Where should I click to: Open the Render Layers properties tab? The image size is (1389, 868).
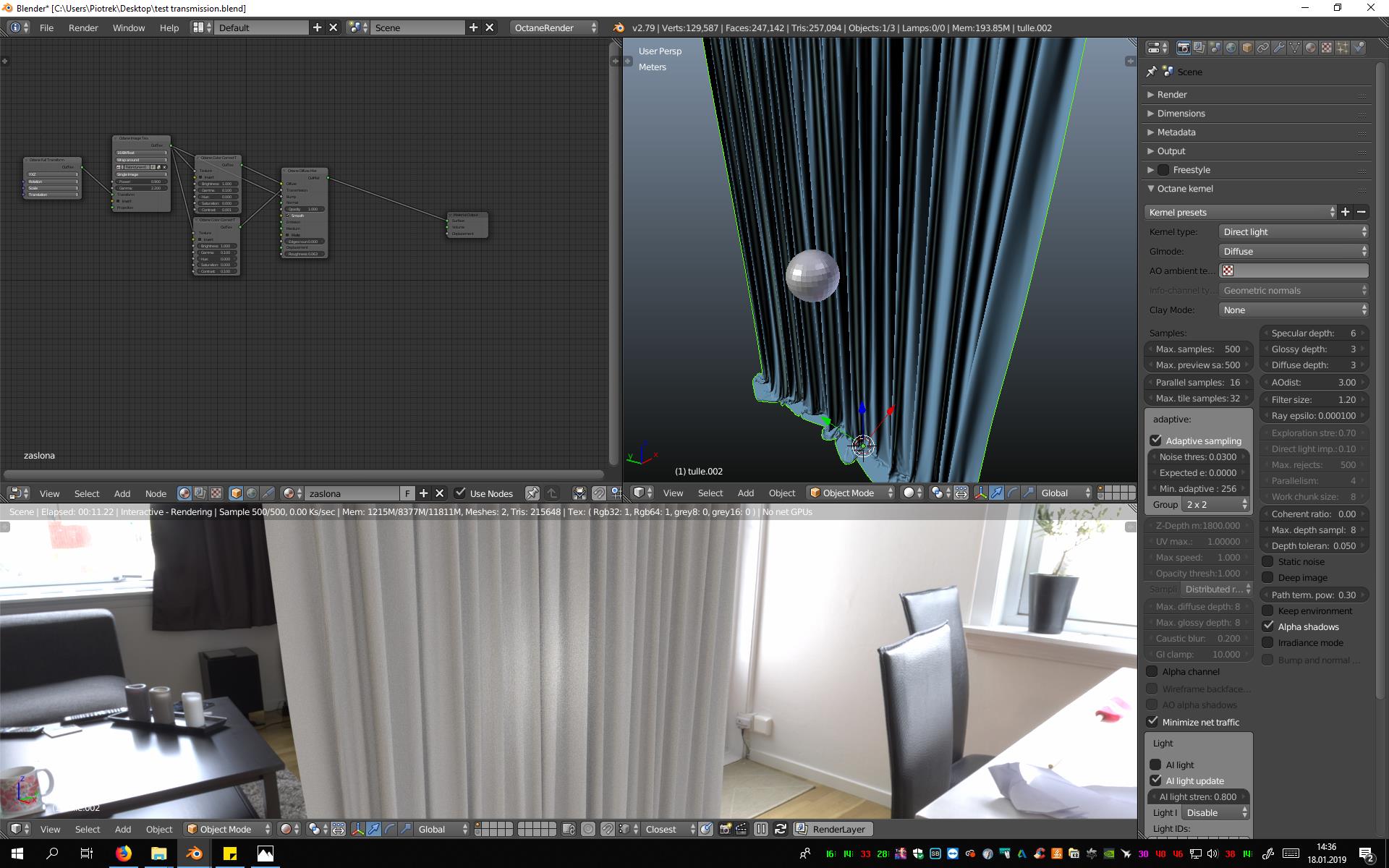(x=1199, y=48)
